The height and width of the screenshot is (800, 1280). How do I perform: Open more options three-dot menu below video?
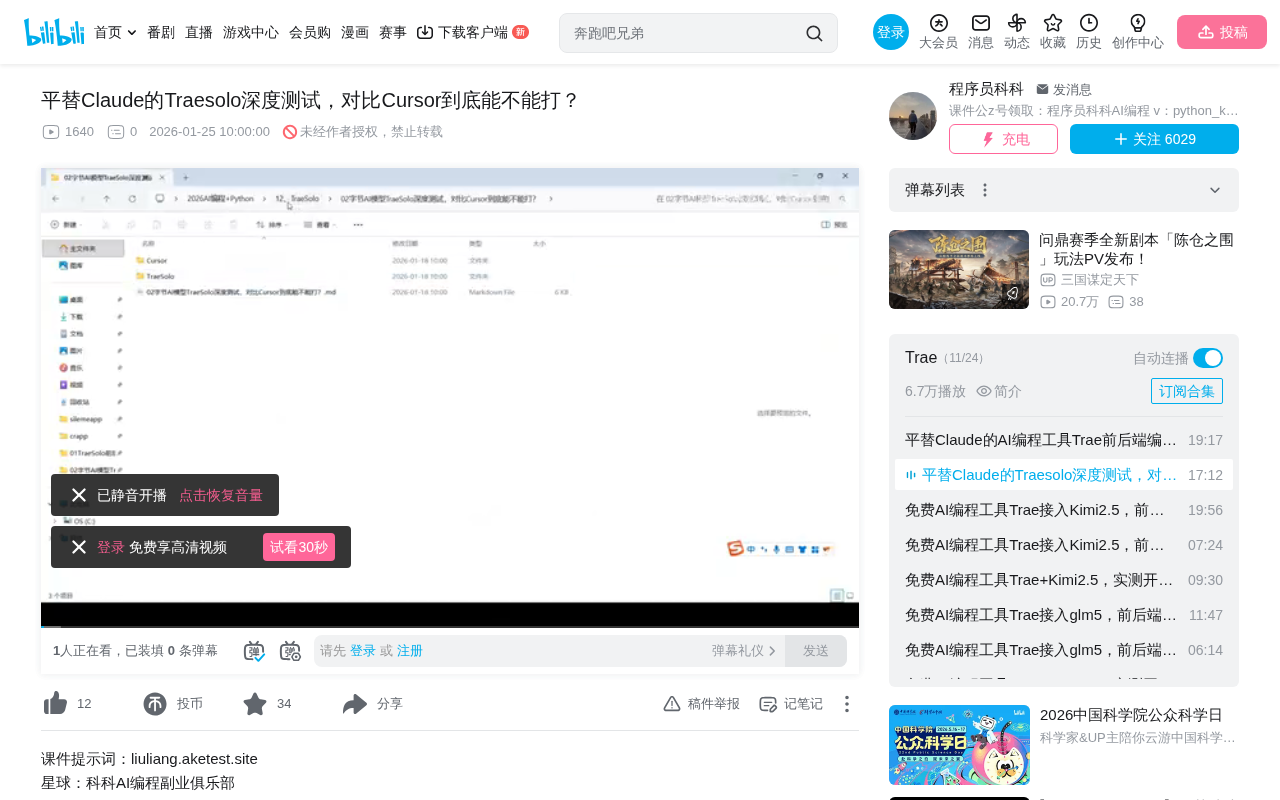[846, 704]
